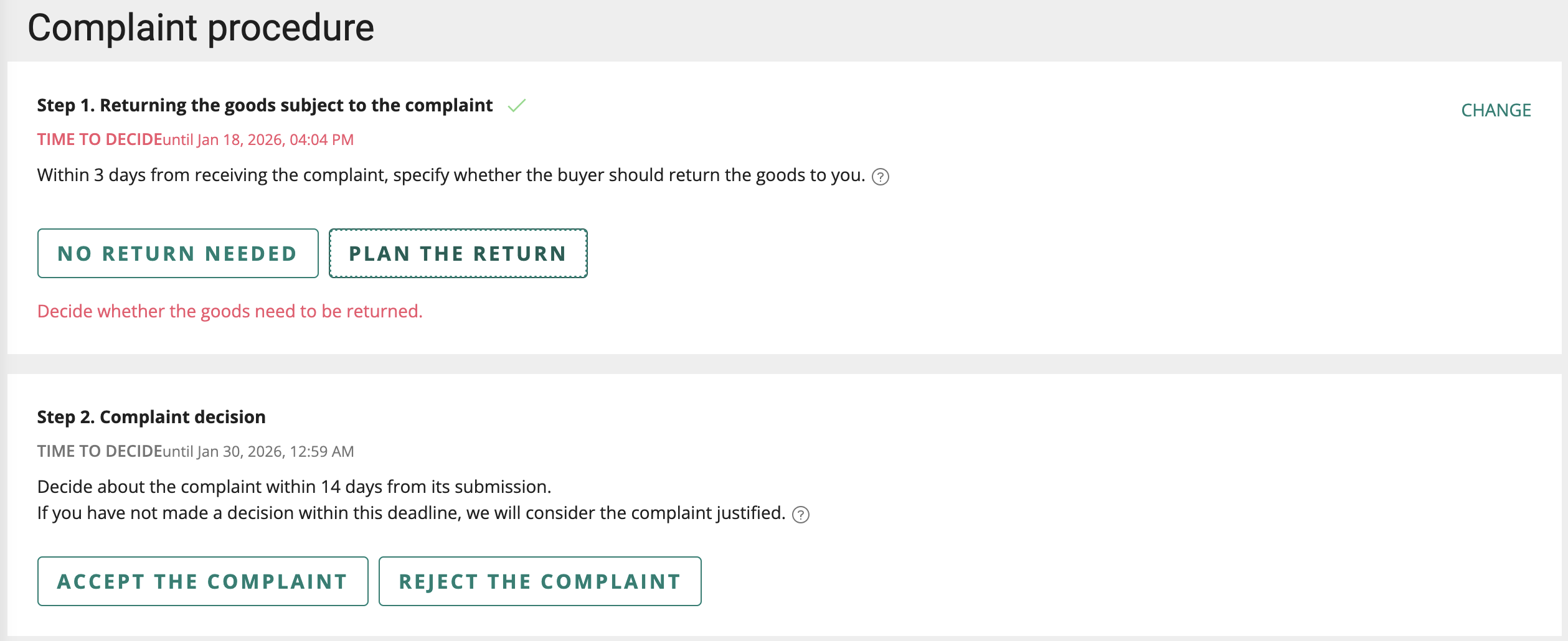This screenshot has height=641, width=1568.
Task: Click the CHANGE link
Action: pyautogui.click(x=1496, y=110)
